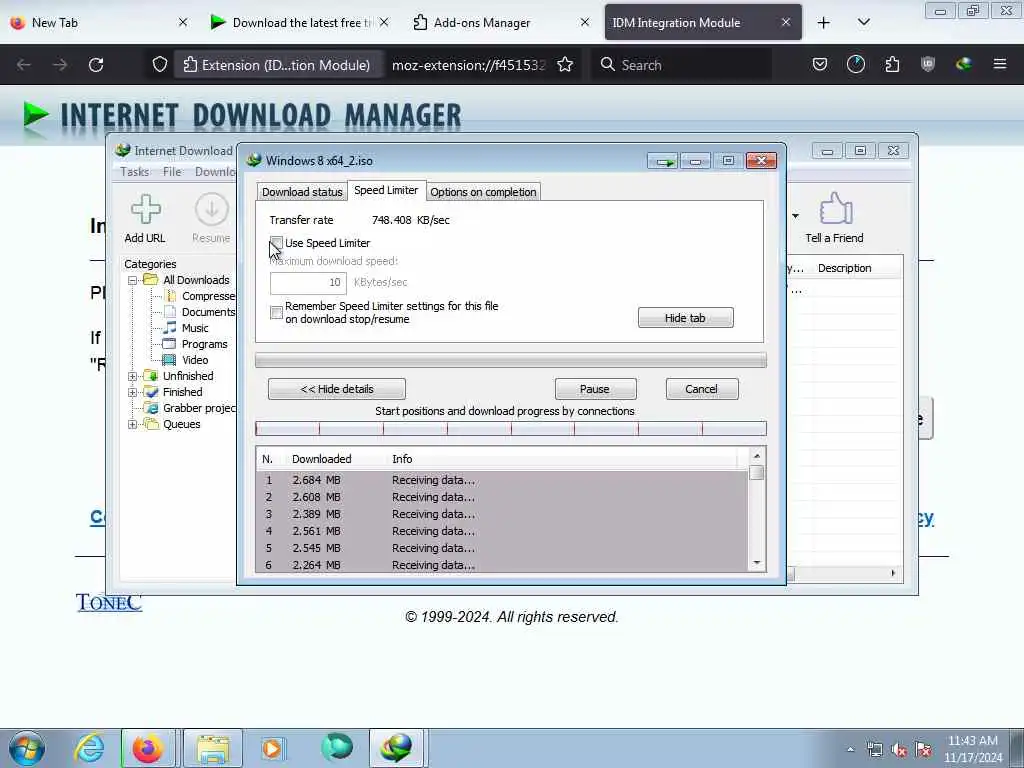Show hidden tray icons arrow

click(x=850, y=750)
